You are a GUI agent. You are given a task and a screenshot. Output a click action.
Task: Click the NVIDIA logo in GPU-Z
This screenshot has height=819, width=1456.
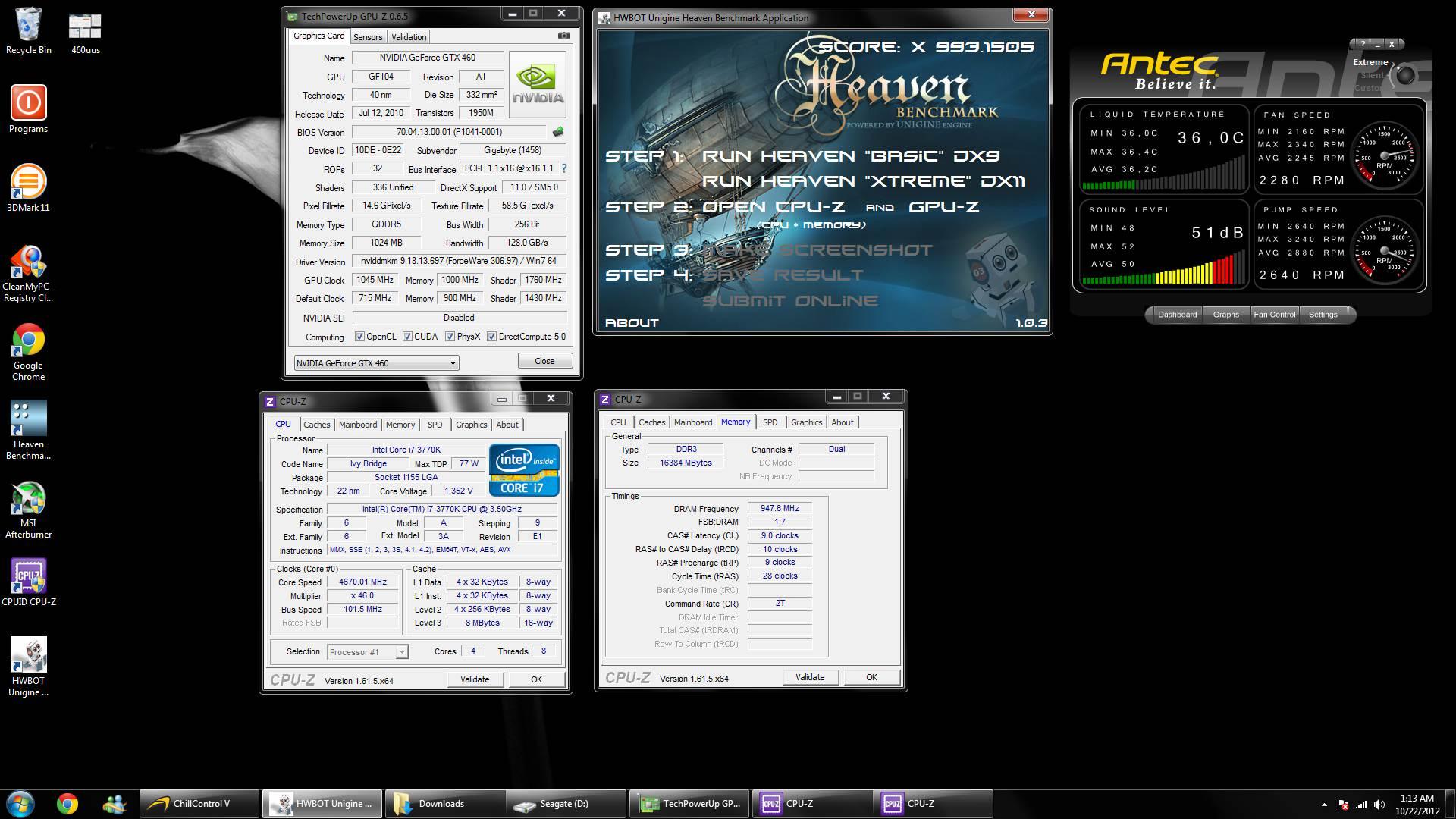pyautogui.click(x=538, y=84)
